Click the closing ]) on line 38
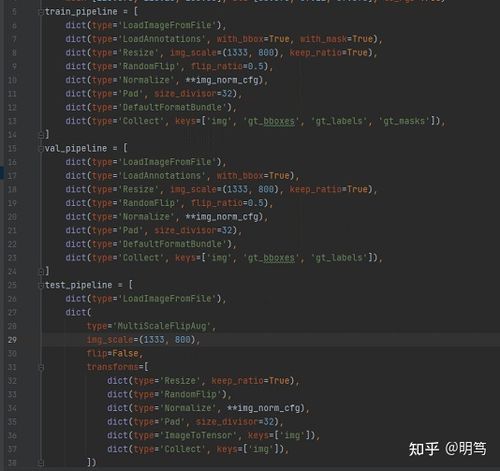 [92, 463]
